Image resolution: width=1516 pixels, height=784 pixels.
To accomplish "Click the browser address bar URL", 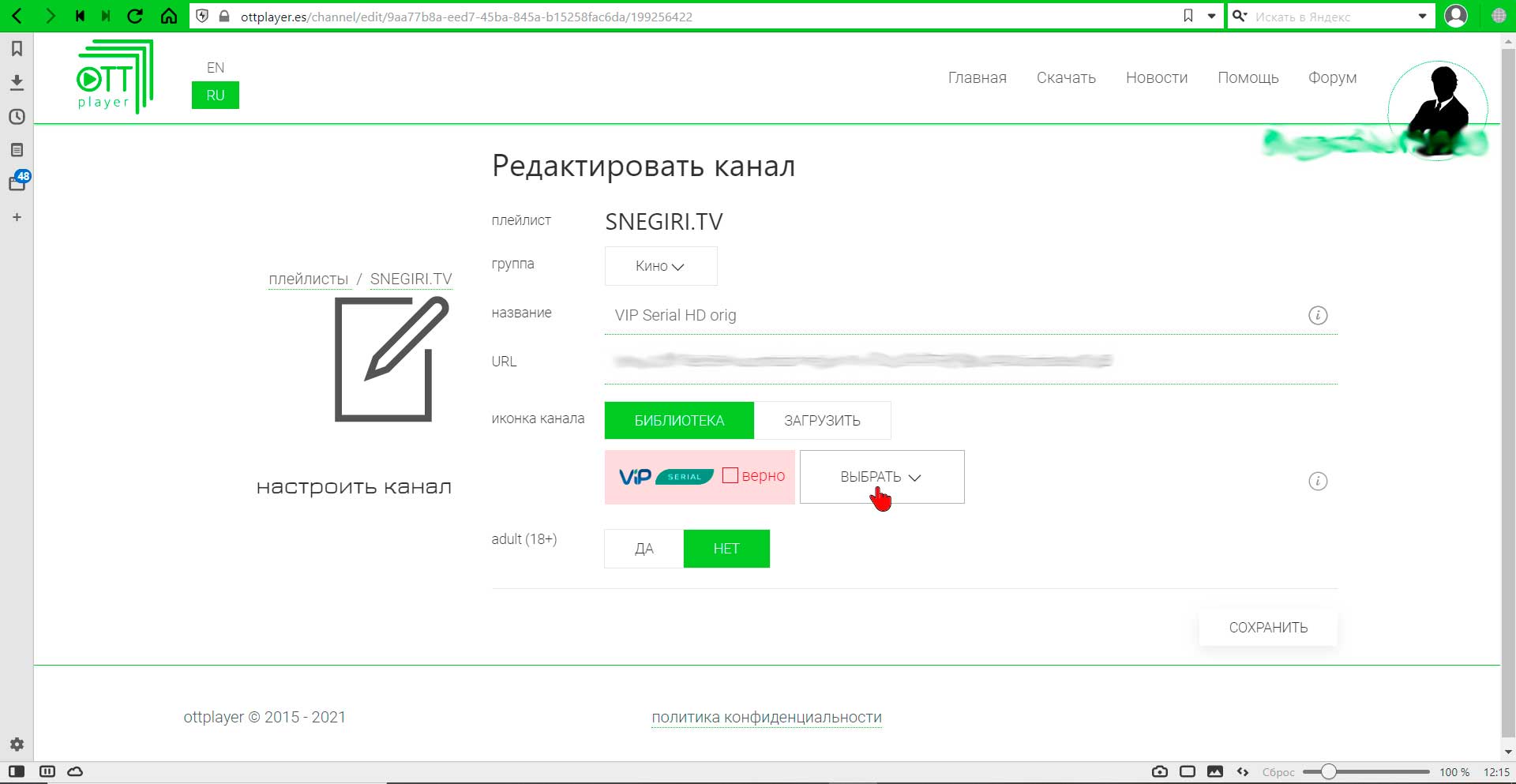I will [x=466, y=16].
